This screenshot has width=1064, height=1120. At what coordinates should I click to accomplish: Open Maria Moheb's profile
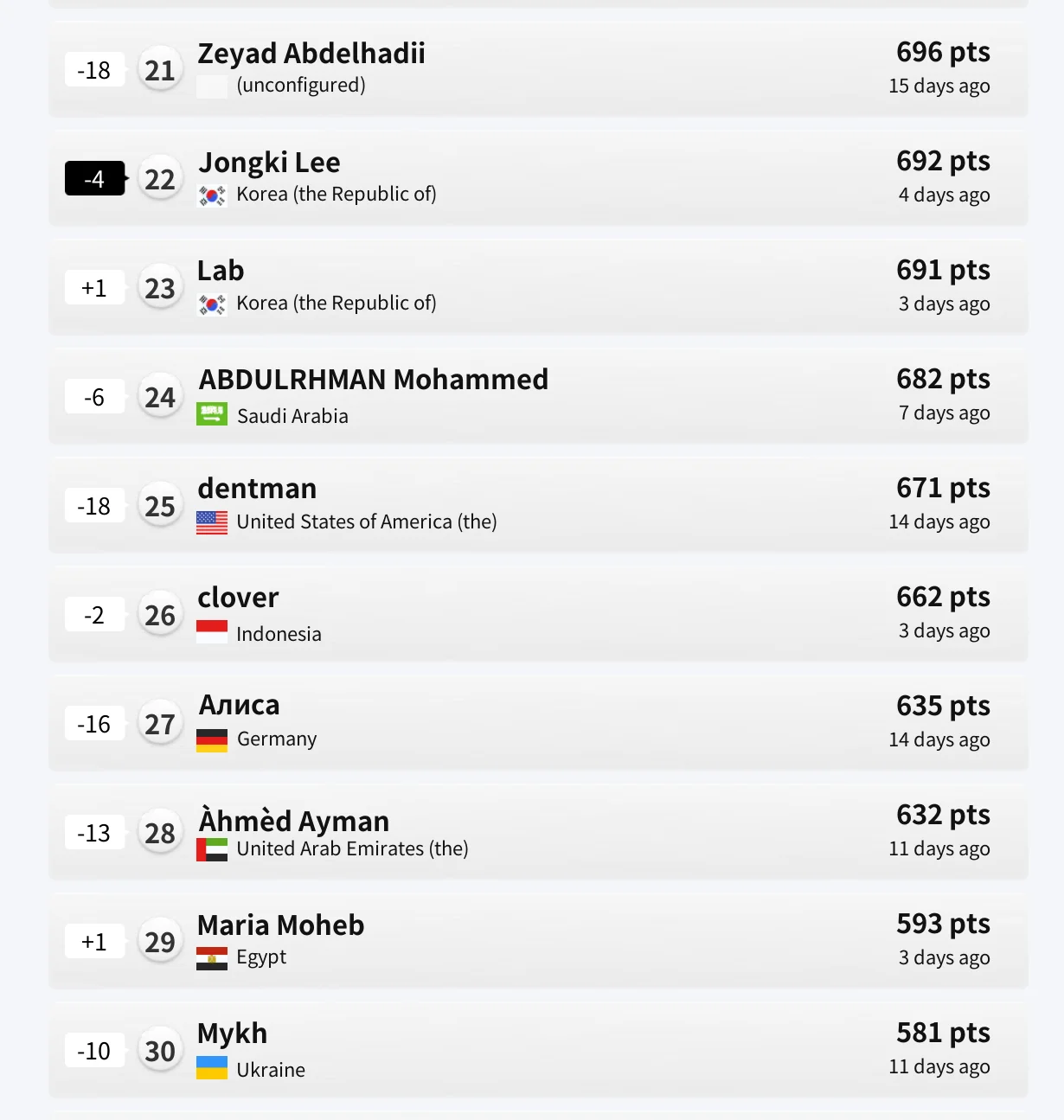281,925
